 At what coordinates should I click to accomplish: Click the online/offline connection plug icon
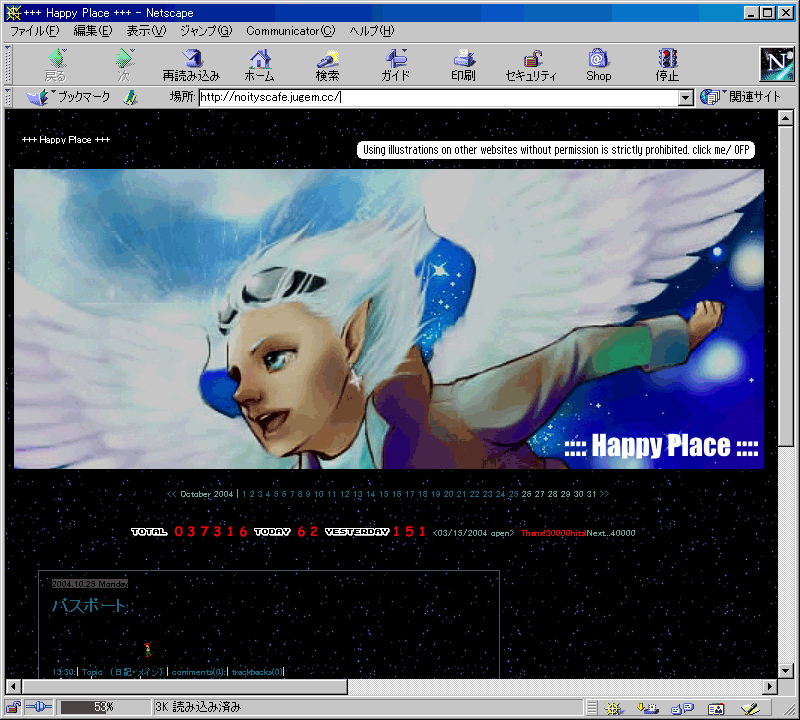click(x=39, y=707)
